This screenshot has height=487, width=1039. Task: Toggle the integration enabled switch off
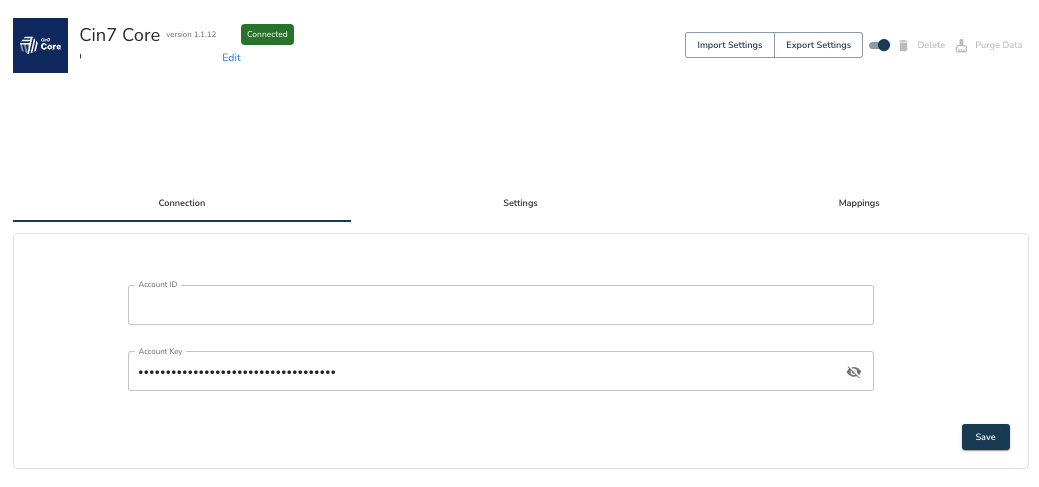879,45
